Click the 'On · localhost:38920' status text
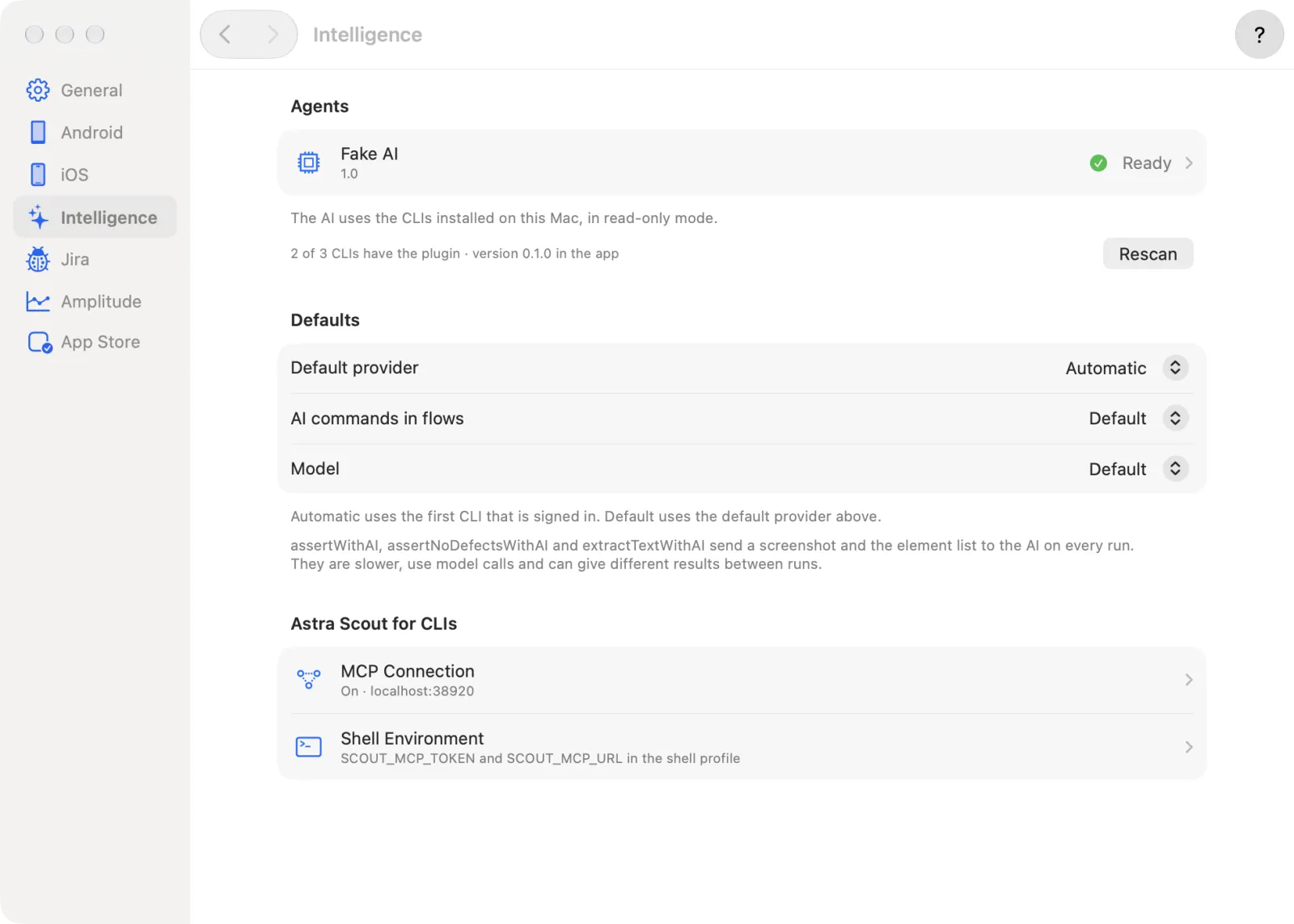Image resolution: width=1294 pixels, height=924 pixels. 408,691
